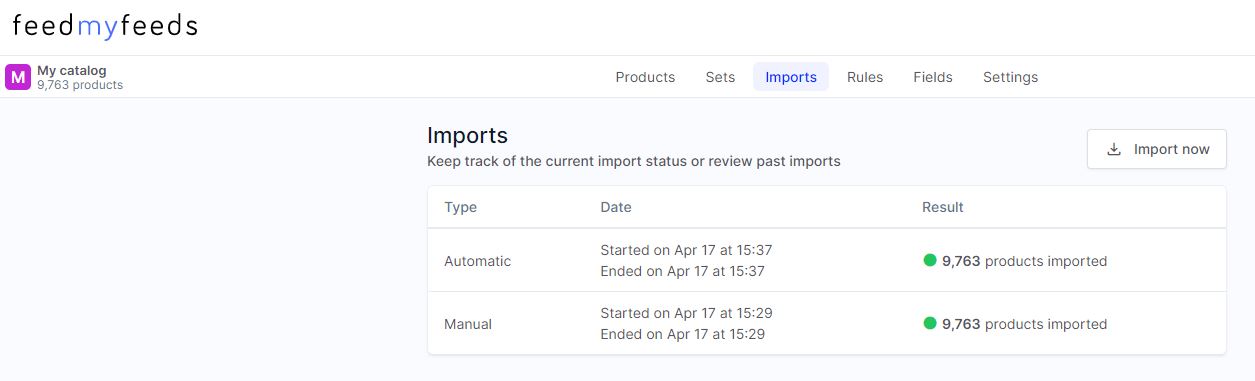
Task: Go to the Rules tab
Action: coord(865,77)
